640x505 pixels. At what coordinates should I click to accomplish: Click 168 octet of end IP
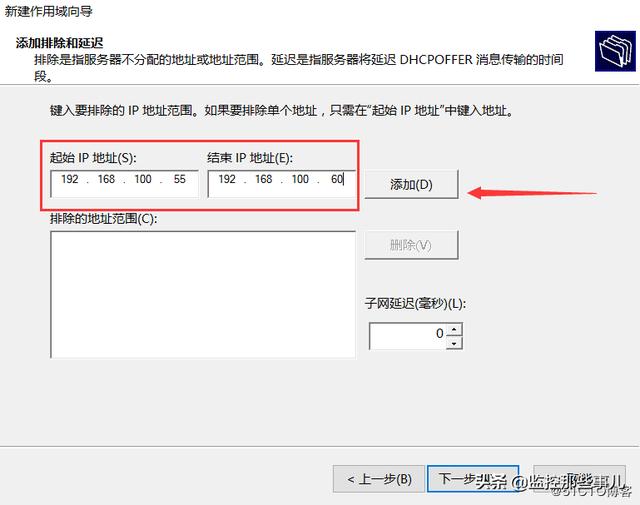coord(264,179)
